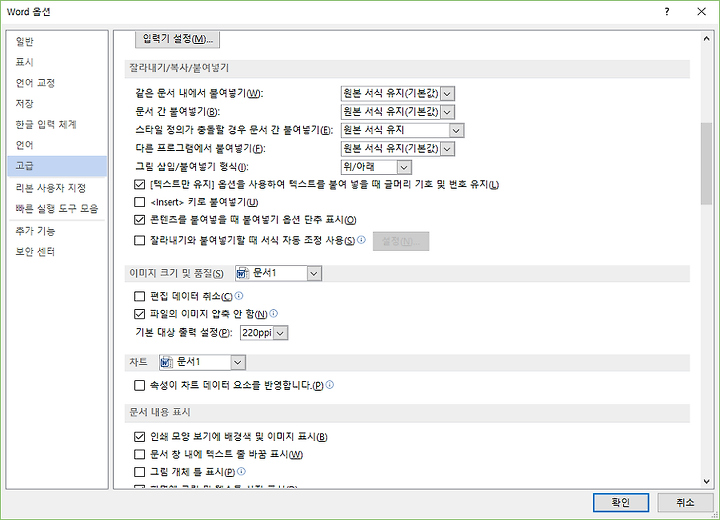
Task: Open 빠른 실행 도구 모음 category
Action: pos(57,208)
